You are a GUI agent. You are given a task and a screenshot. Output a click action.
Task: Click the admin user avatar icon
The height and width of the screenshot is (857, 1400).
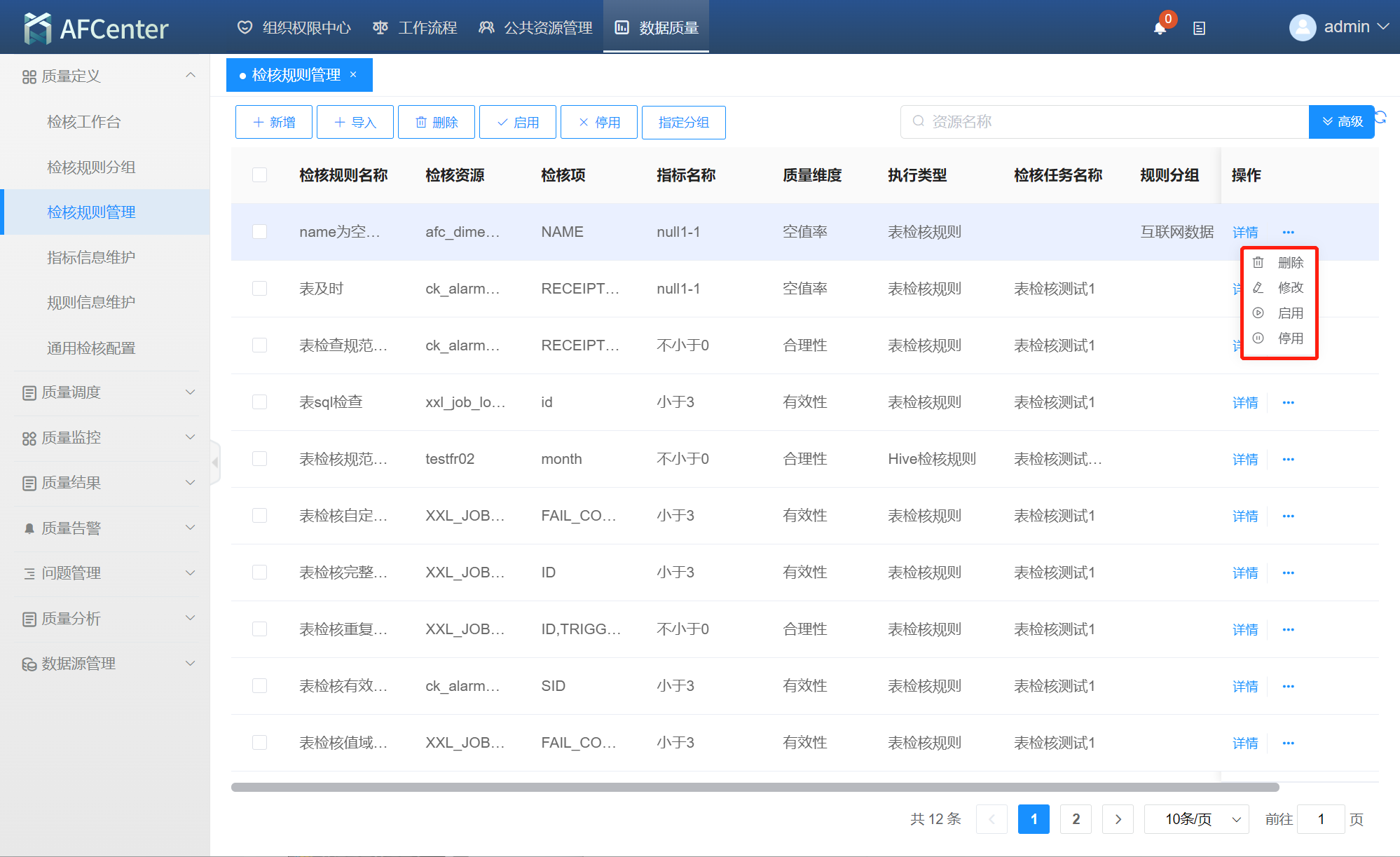tap(1302, 27)
